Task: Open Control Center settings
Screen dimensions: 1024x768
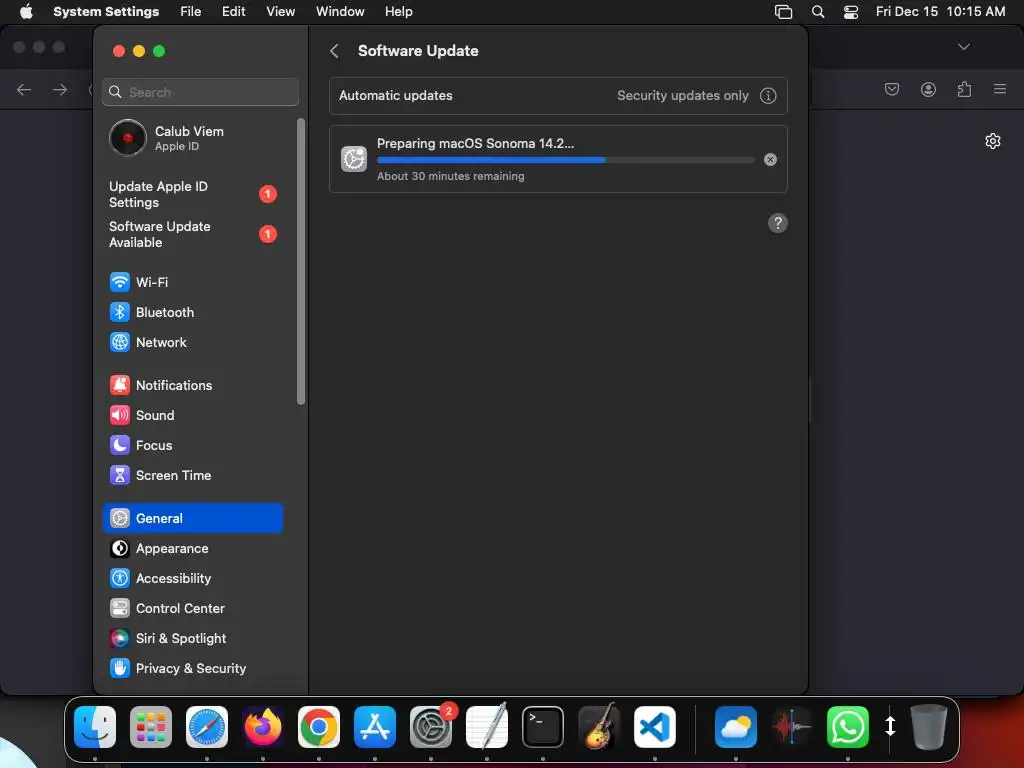Action: pos(193,609)
